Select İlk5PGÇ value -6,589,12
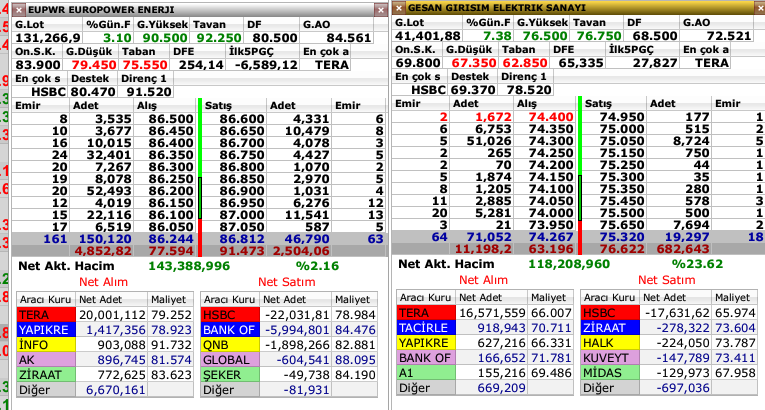The height and width of the screenshot is (410, 765). pos(266,65)
